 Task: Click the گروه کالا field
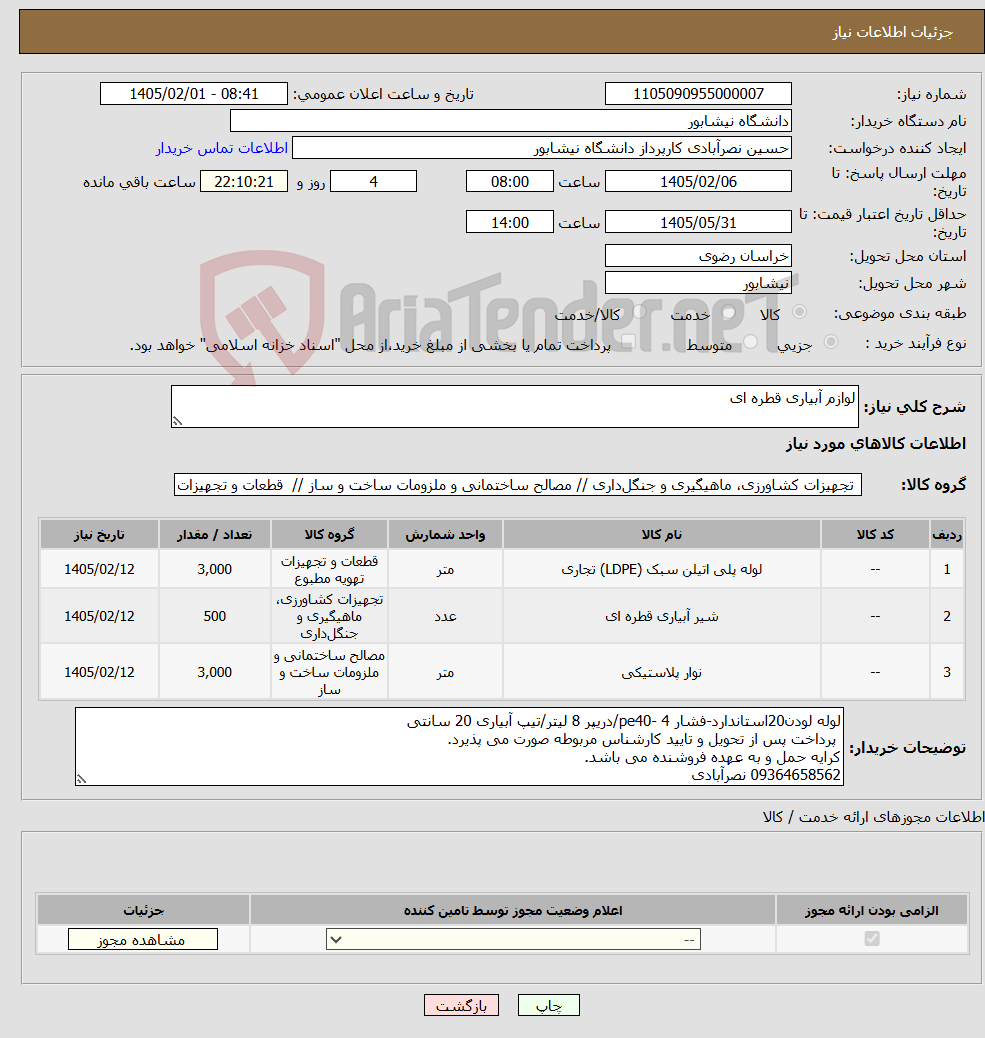pos(518,485)
